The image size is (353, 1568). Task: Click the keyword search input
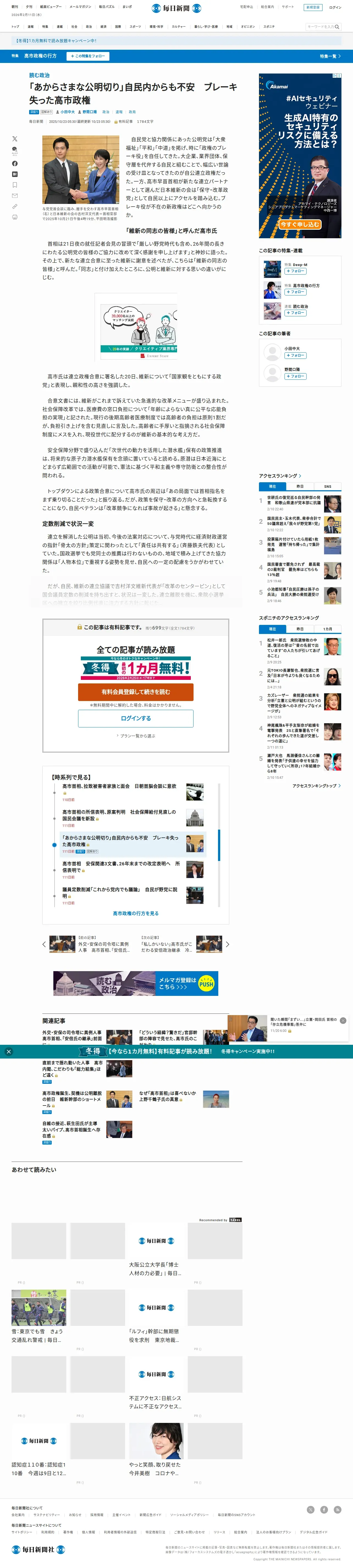tap(320, 27)
